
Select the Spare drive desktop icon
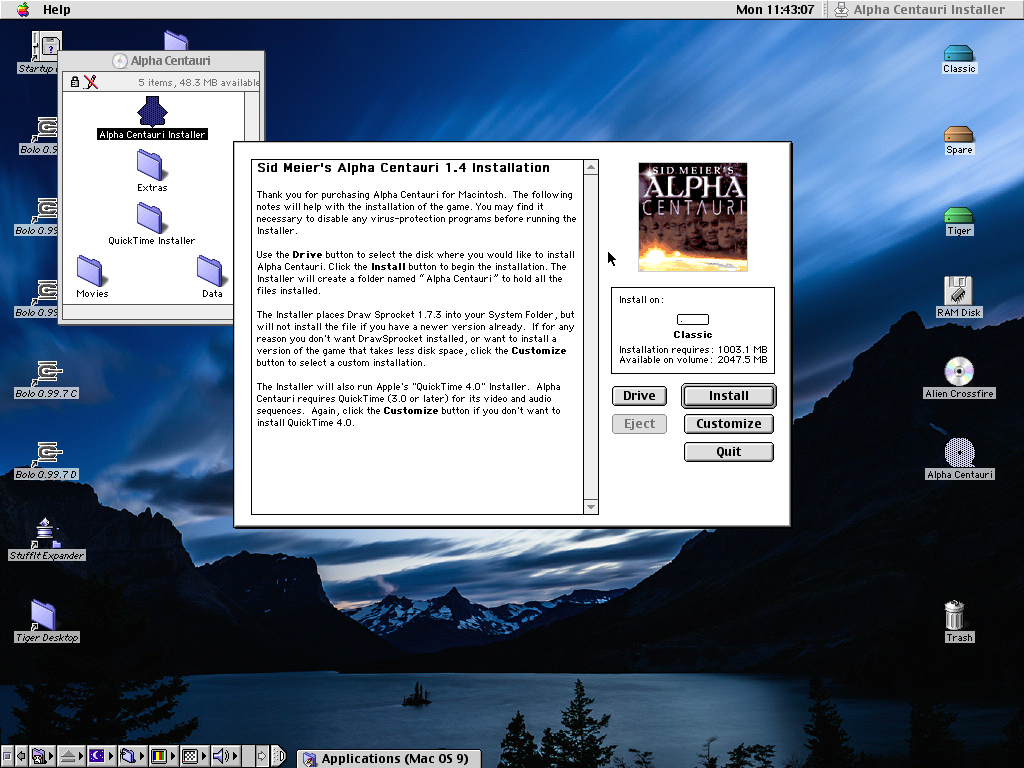[958, 134]
